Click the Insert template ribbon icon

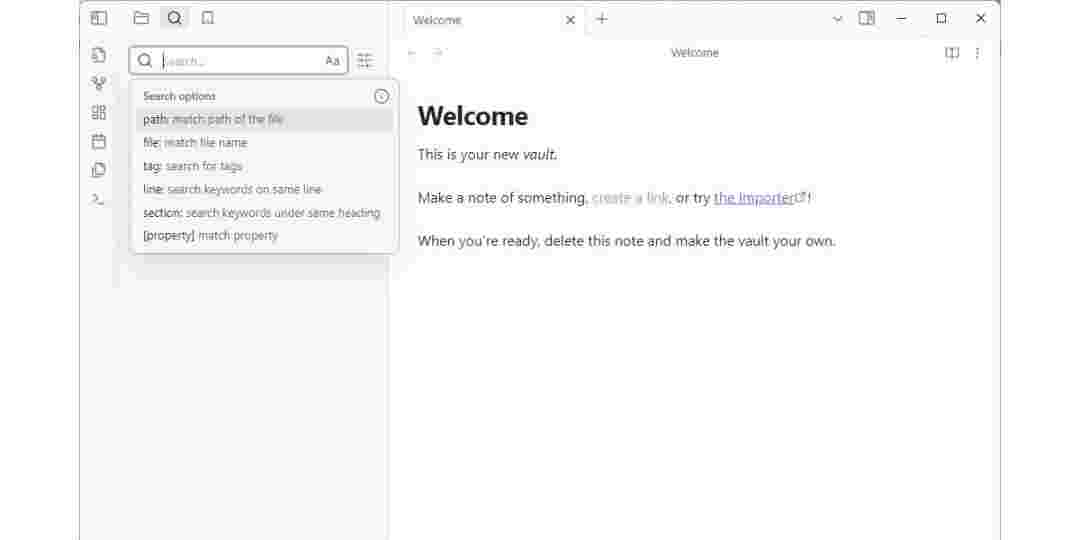pos(99,170)
